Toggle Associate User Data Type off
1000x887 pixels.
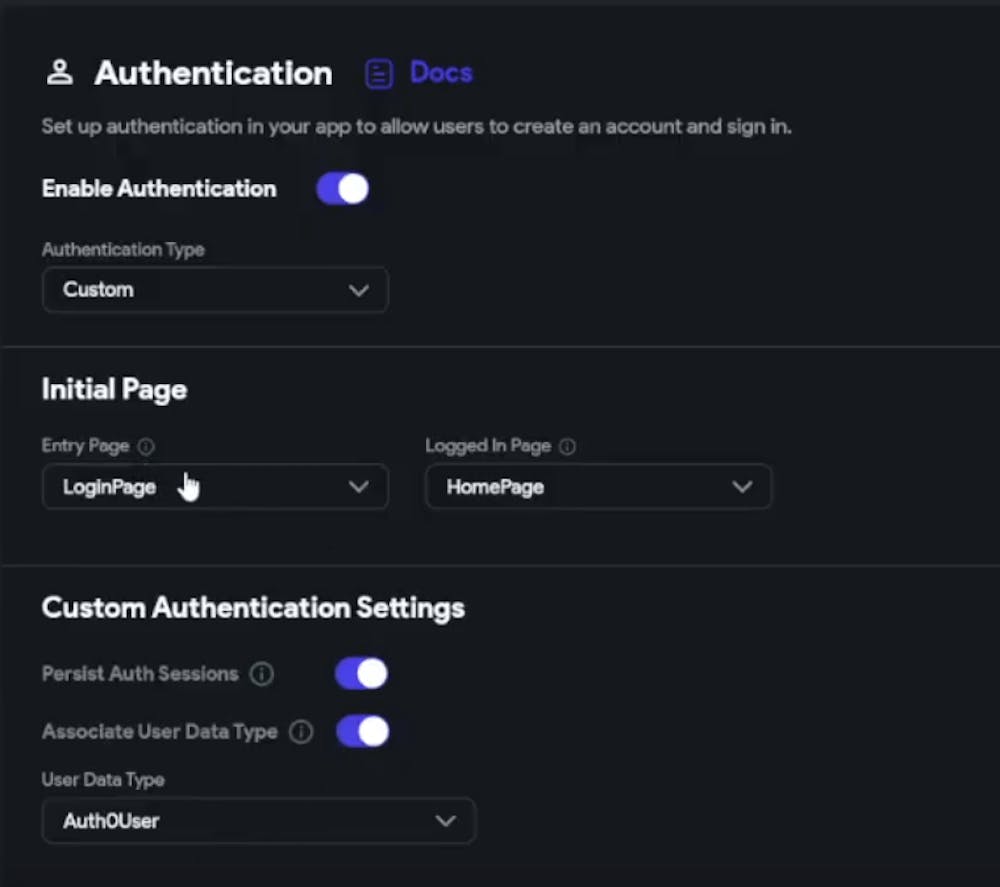tap(363, 732)
